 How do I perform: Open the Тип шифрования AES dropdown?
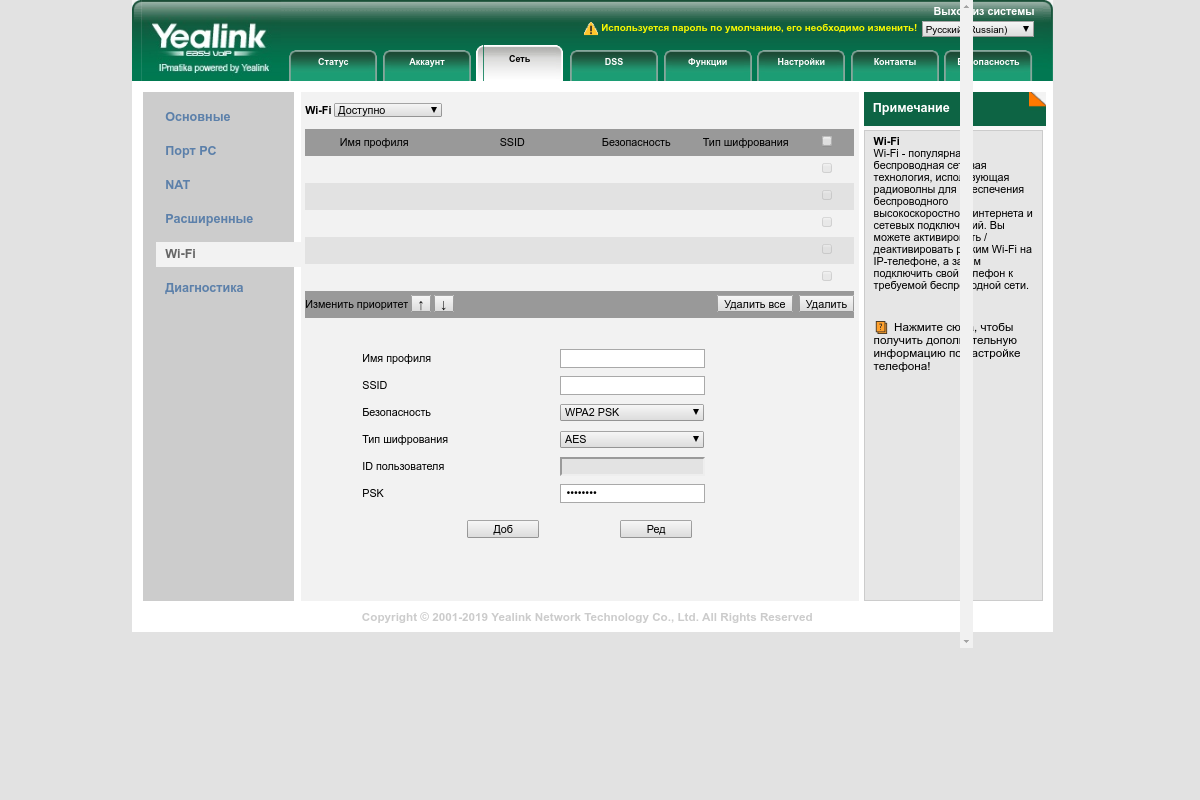[632, 439]
